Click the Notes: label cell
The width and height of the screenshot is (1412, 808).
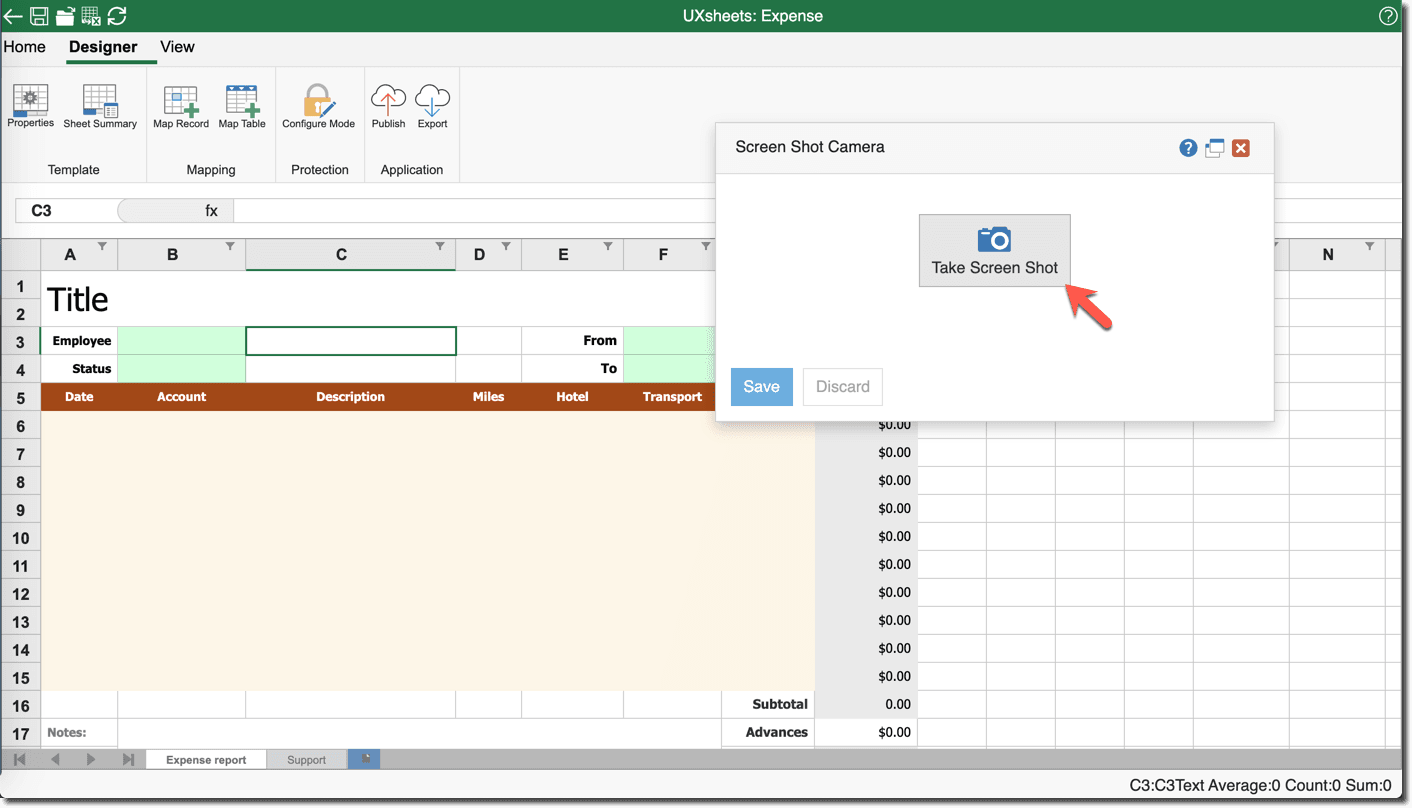coord(79,732)
